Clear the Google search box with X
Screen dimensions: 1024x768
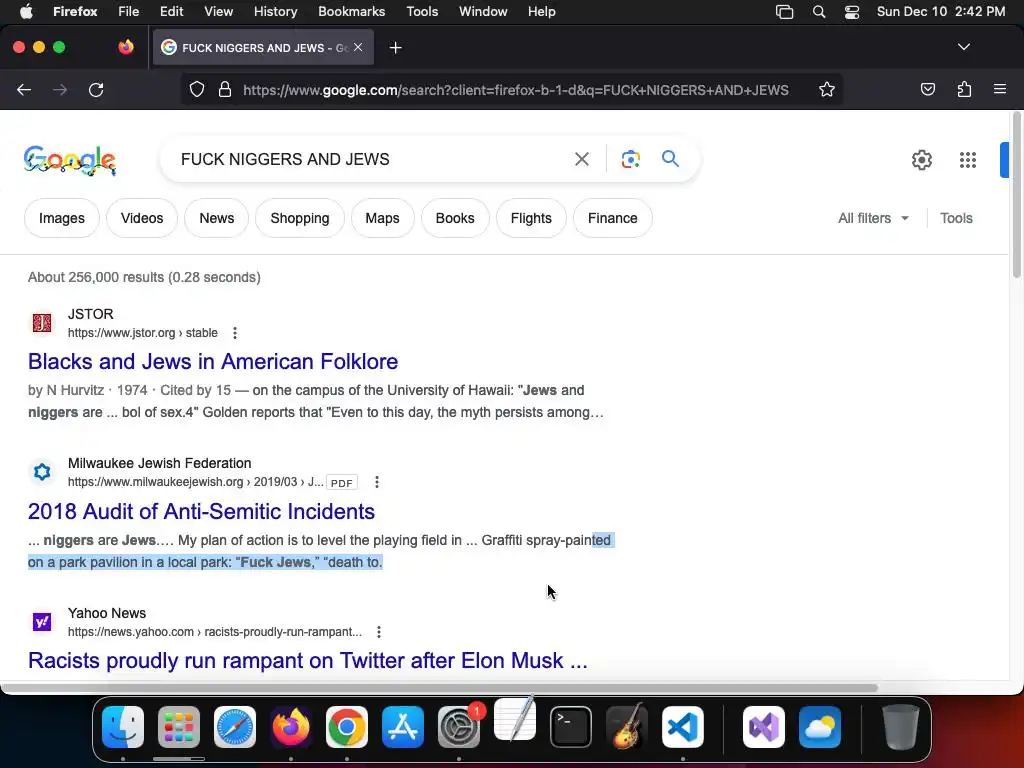pyautogui.click(x=581, y=159)
